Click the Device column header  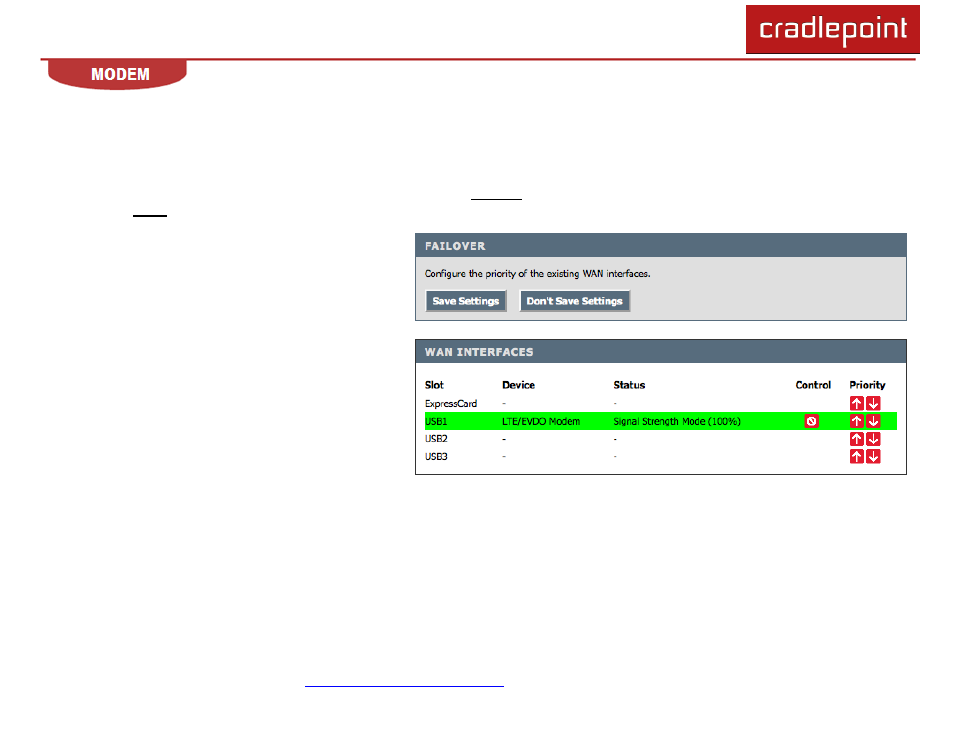click(518, 385)
